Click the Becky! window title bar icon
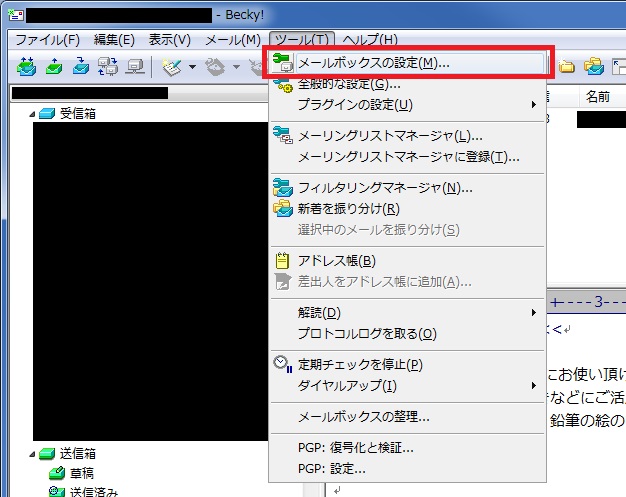This screenshot has height=497, width=626. click(x=16, y=15)
